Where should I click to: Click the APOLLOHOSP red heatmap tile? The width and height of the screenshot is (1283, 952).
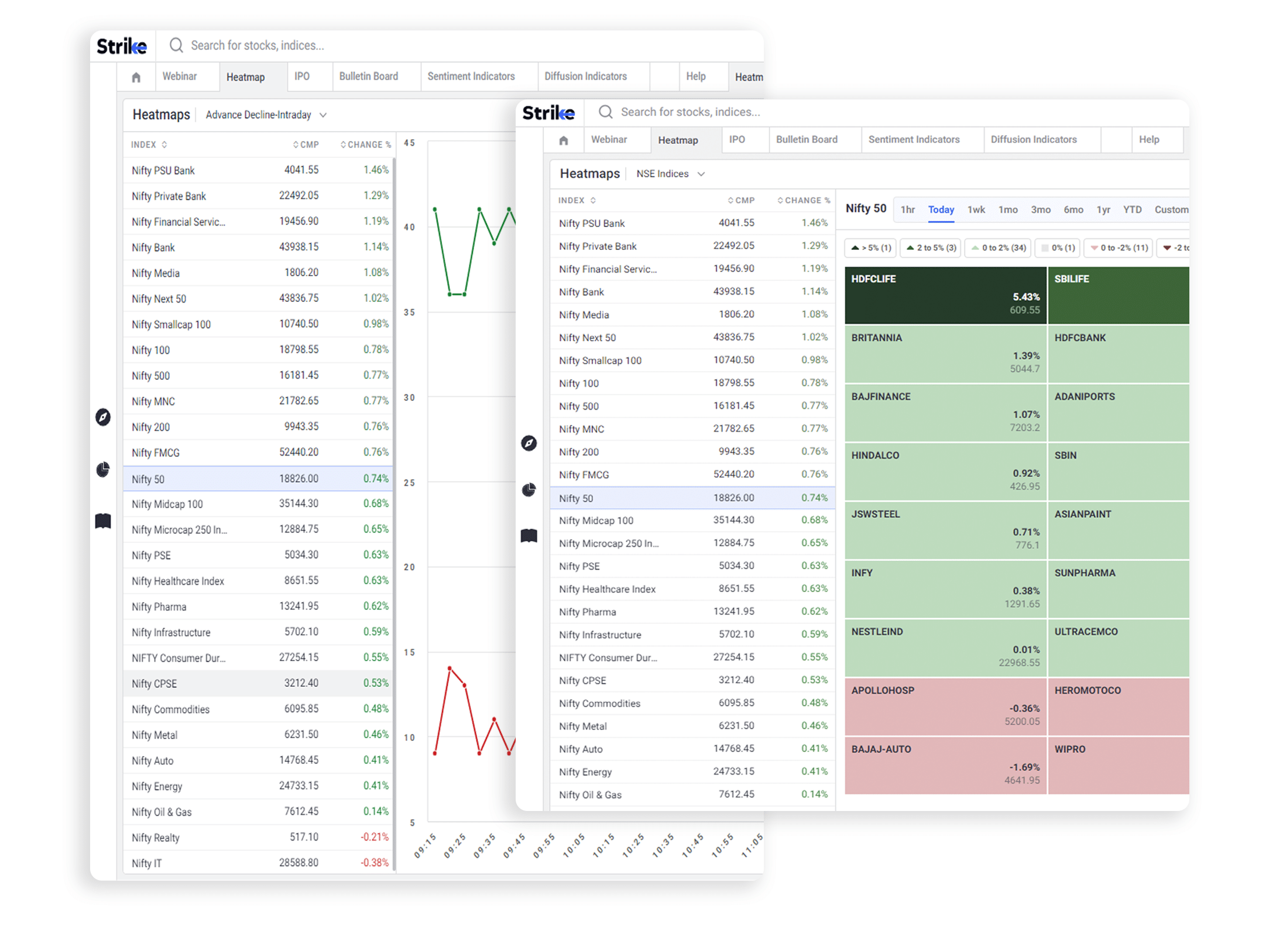(945, 707)
